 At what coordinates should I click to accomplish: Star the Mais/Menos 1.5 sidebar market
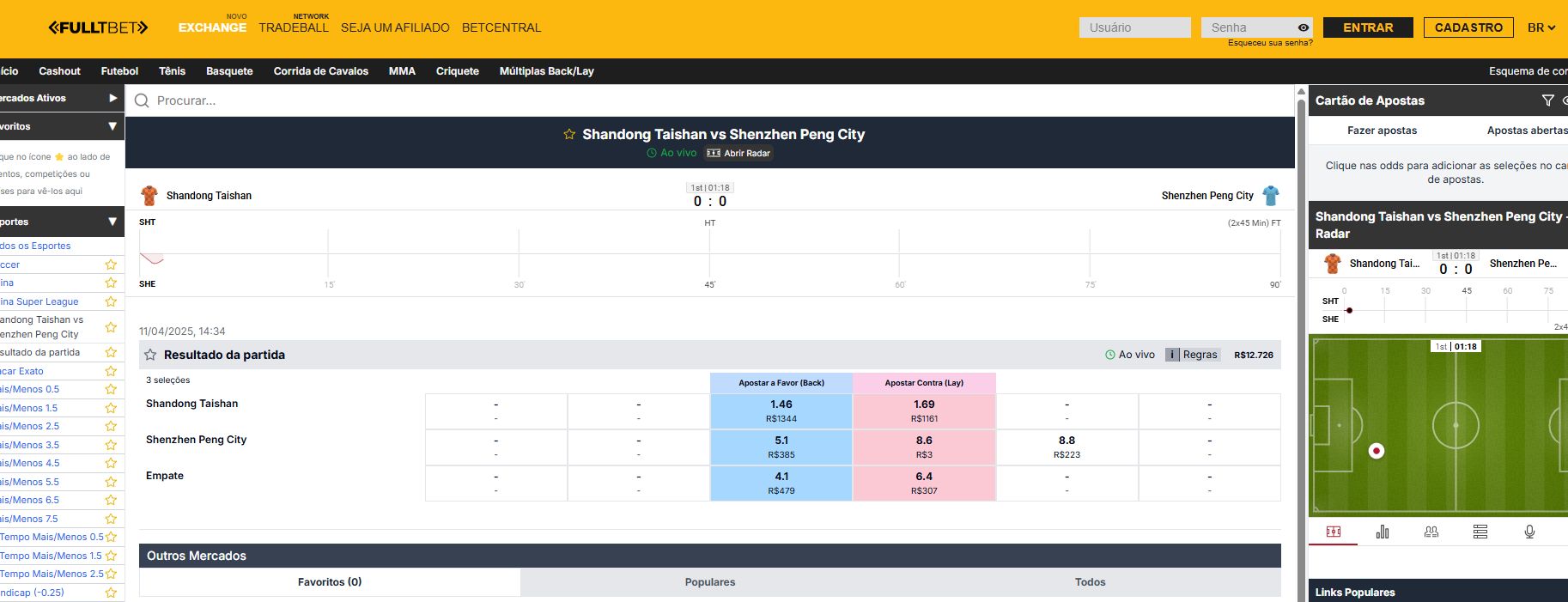point(111,408)
